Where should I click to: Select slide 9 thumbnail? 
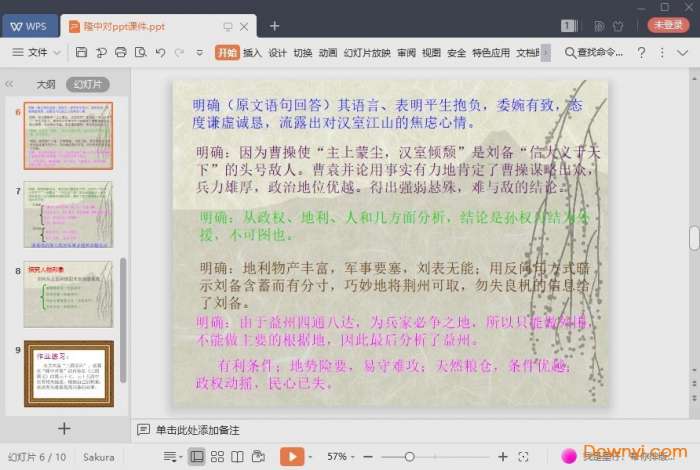point(69,374)
